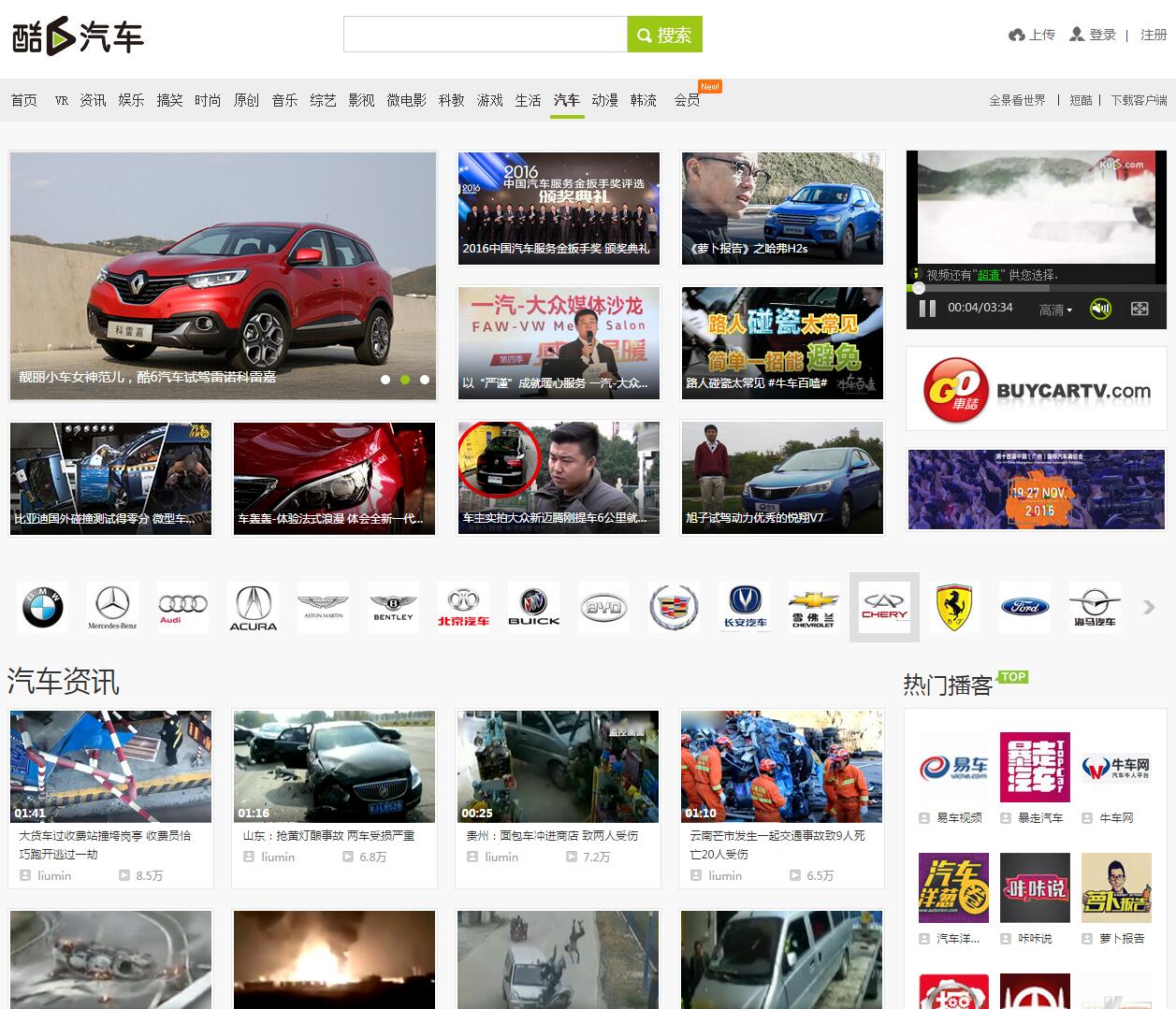Switch to the 娱乐 nav tab
Screen dimensions: 1176x1009
[131, 100]
